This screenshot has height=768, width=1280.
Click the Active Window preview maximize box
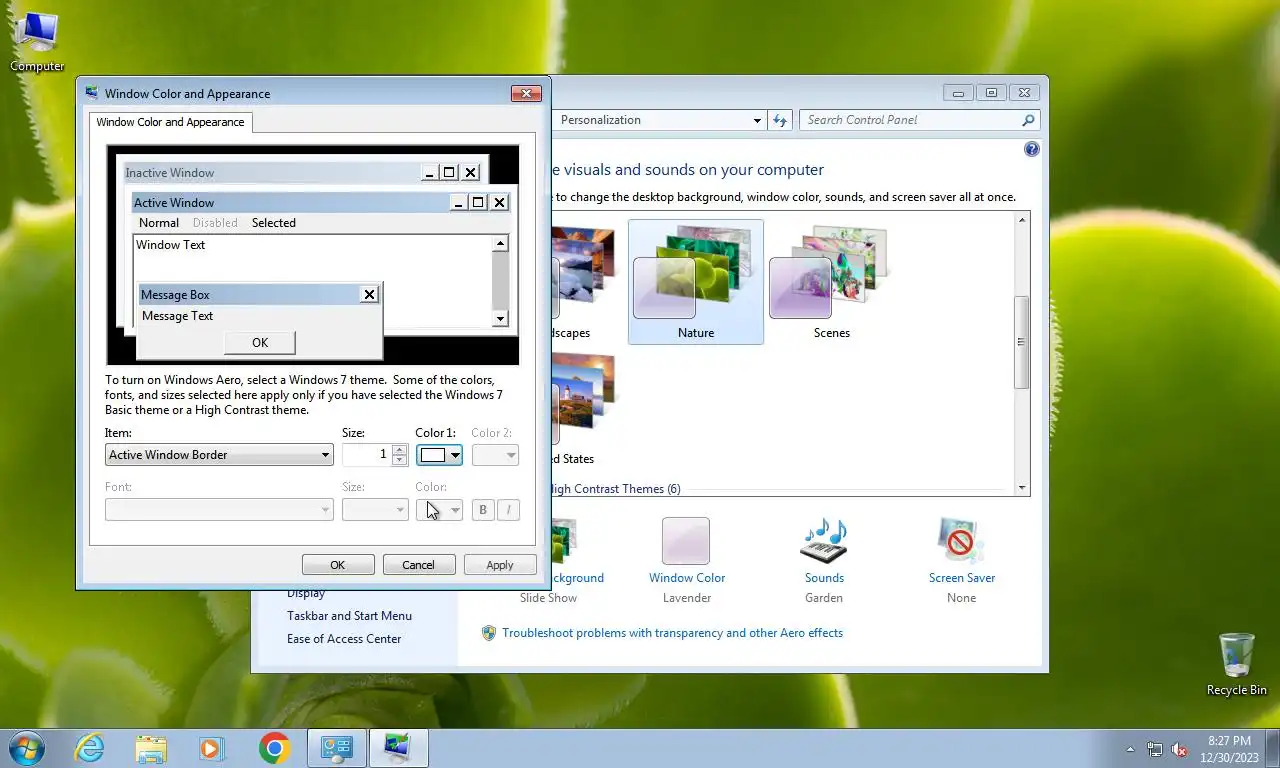[x=478, y=202]
